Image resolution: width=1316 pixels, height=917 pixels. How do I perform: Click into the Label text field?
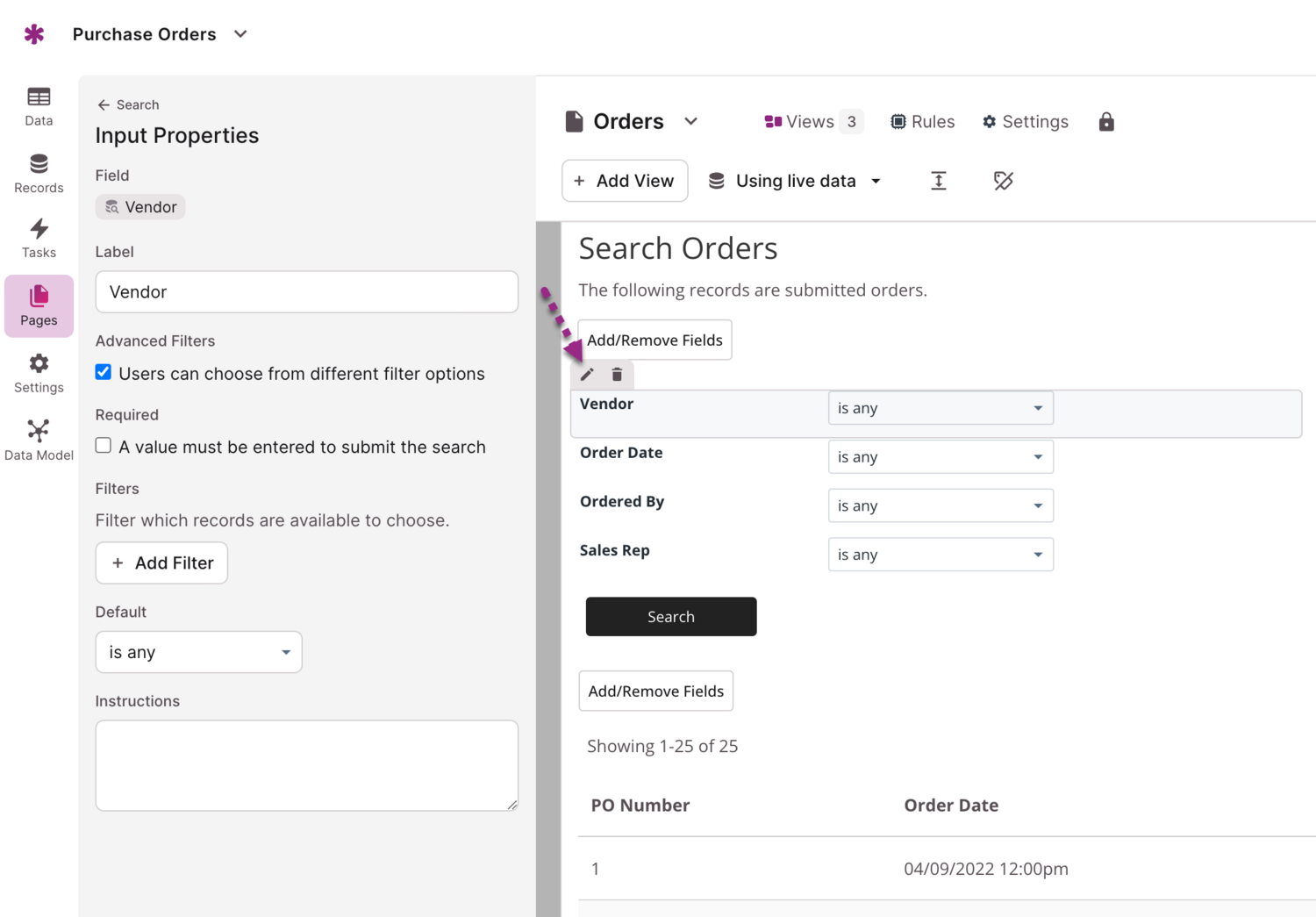tap(306, 292)
